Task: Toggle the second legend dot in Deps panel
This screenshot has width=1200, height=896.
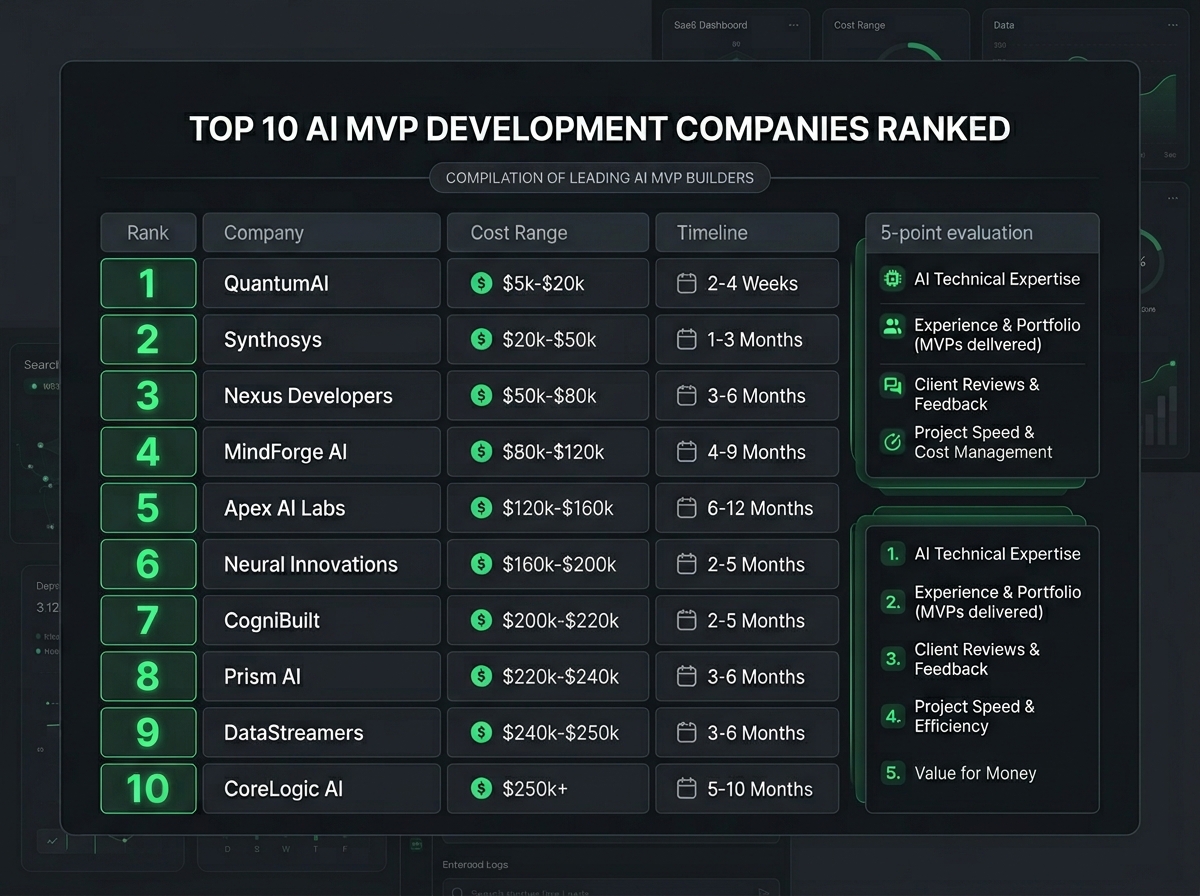Action: 38,650
